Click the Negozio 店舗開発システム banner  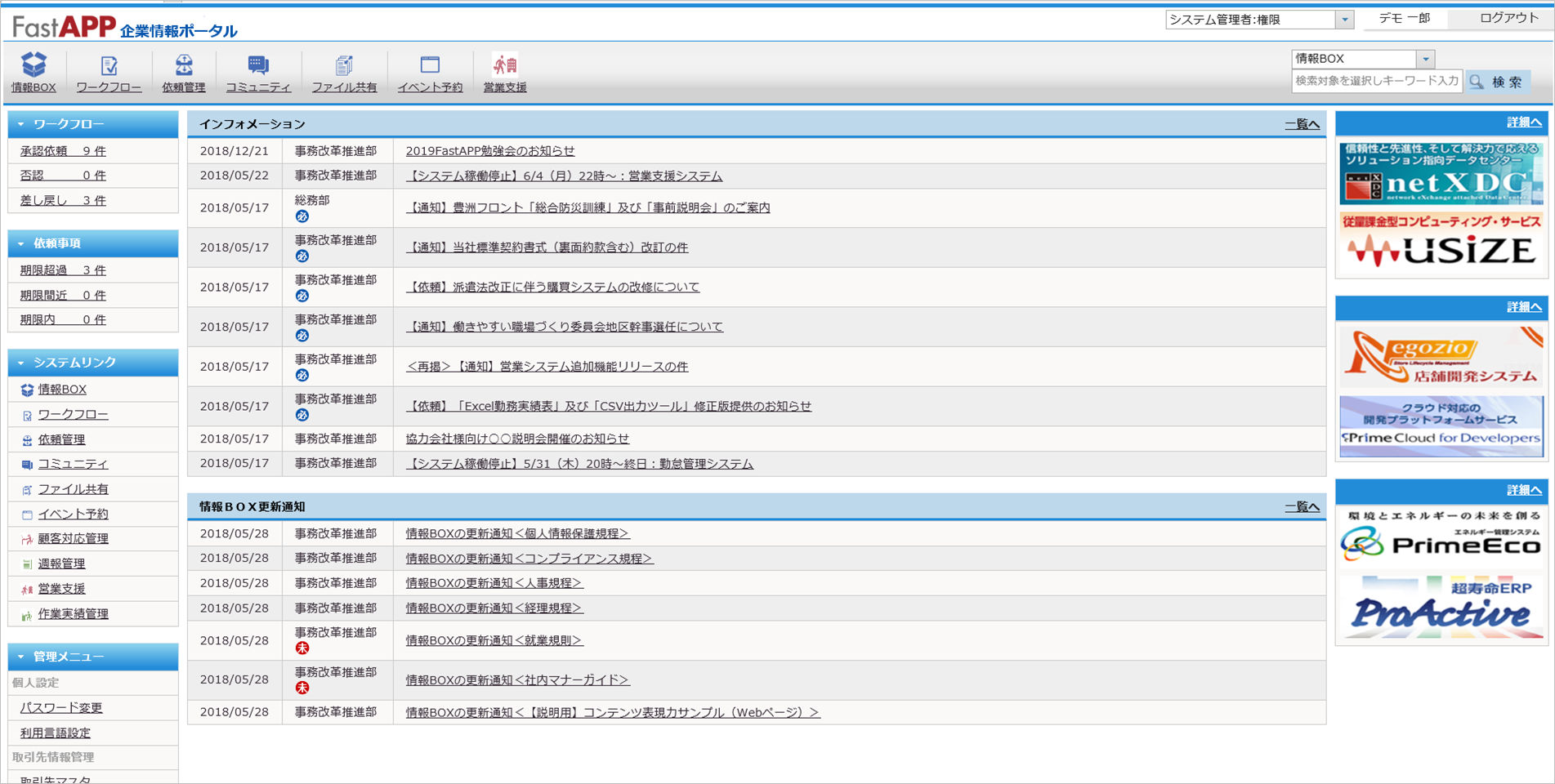tap(1441, 357)
